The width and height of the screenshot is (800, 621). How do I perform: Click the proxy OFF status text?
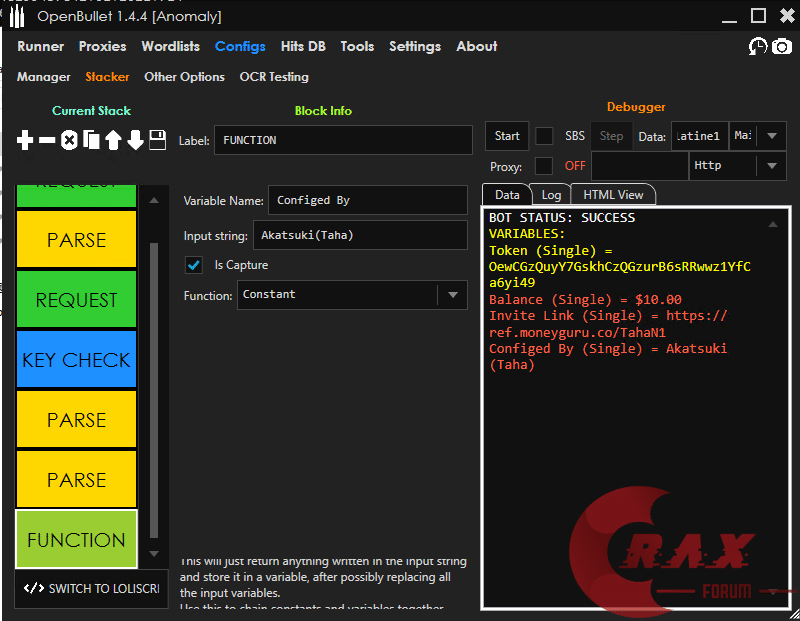click(x=575, y=166)
